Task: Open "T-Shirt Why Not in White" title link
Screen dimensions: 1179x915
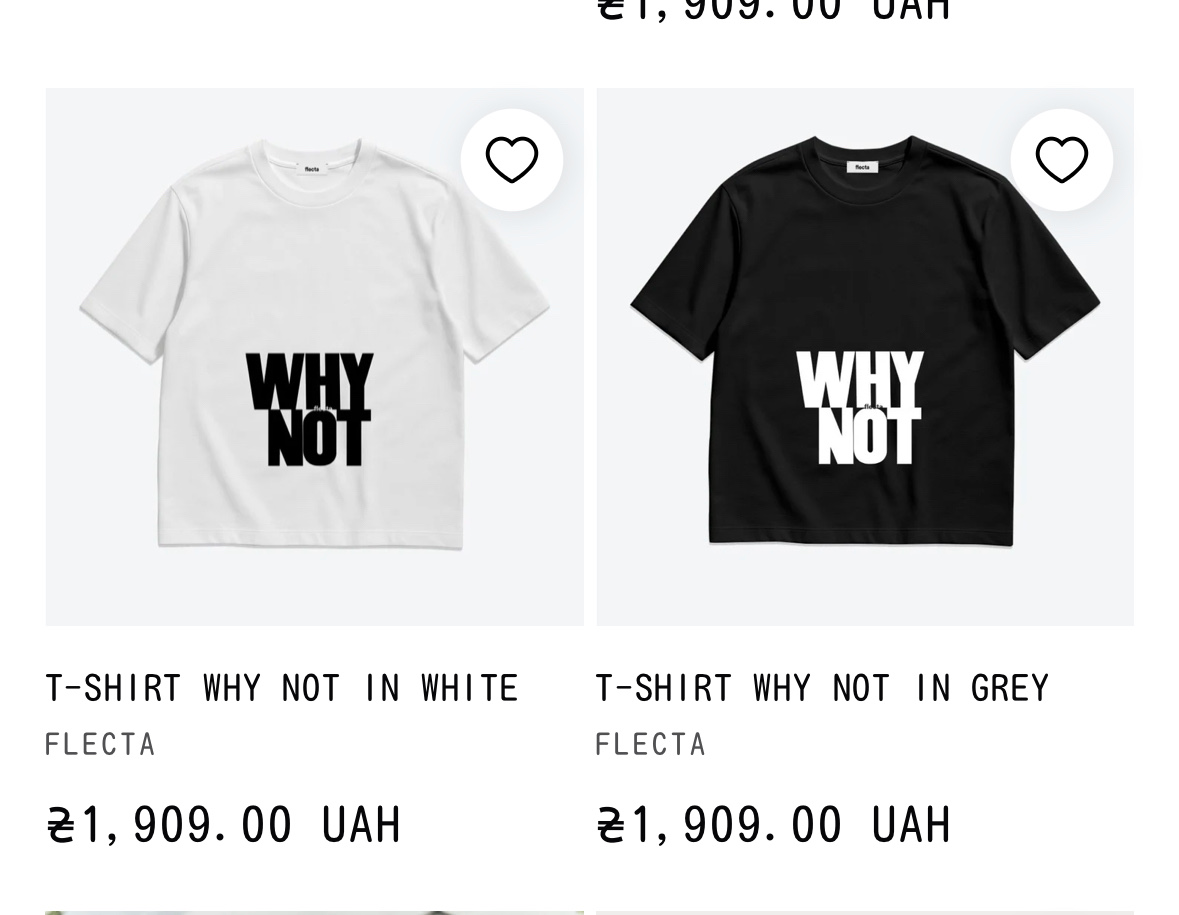Action: [x=281, y=688]
